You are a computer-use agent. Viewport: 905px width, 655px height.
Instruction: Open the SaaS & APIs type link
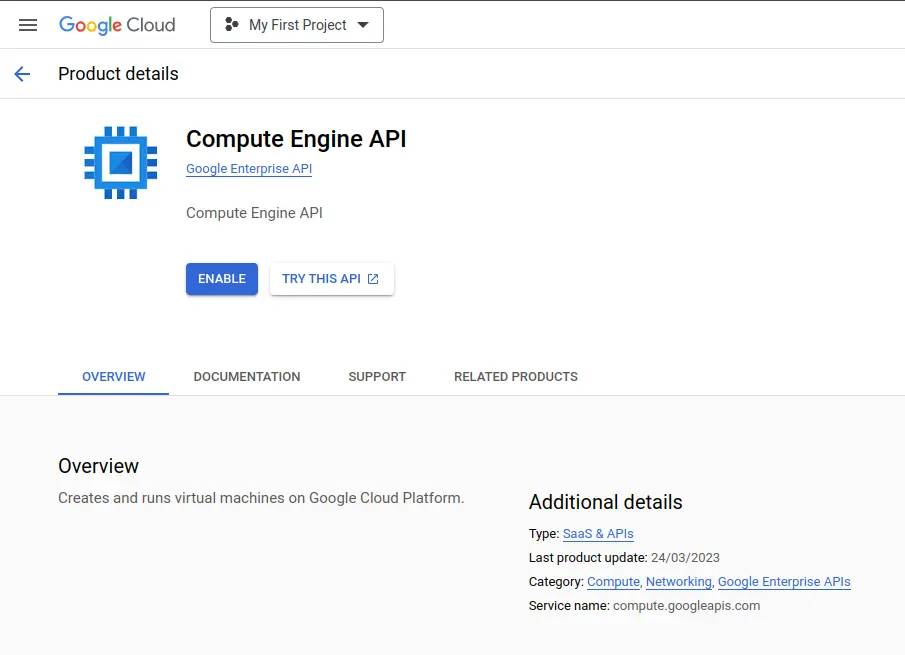coord(598,534)
